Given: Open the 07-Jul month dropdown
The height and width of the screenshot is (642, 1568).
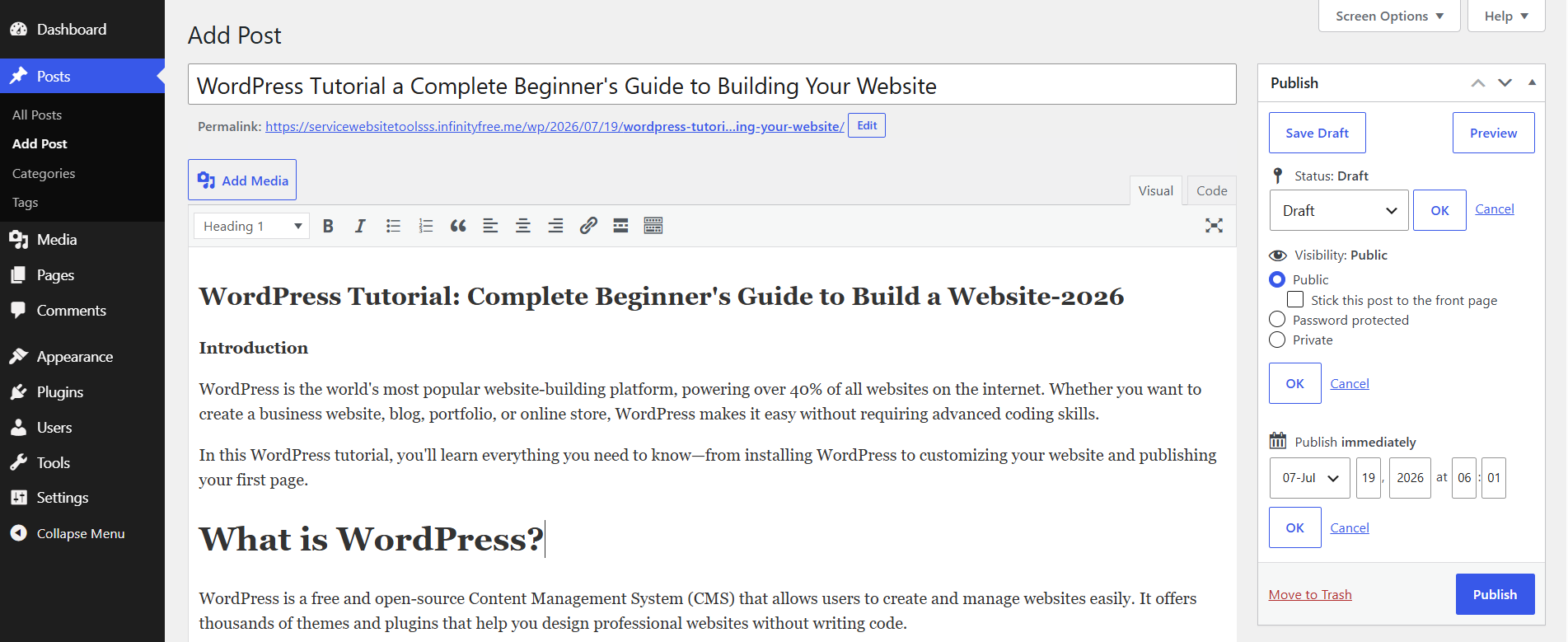Looking at the screenshot, I should (1309, 478).
